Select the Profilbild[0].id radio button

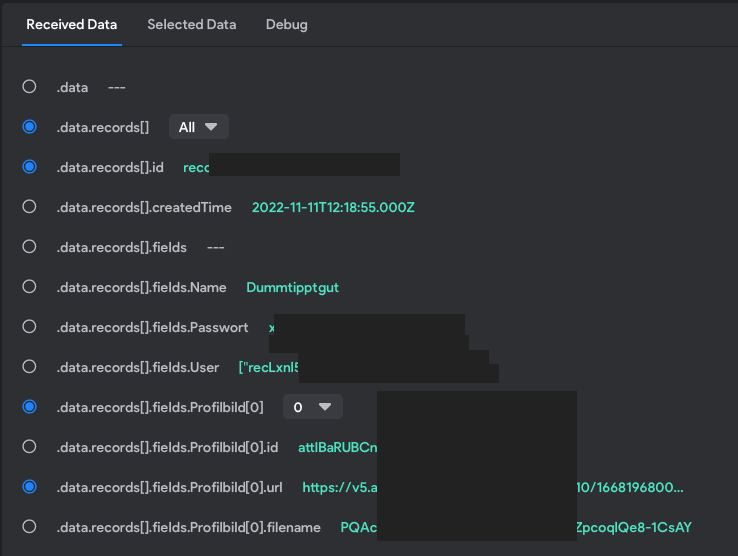pyautogui.click(x=29, y=447)
